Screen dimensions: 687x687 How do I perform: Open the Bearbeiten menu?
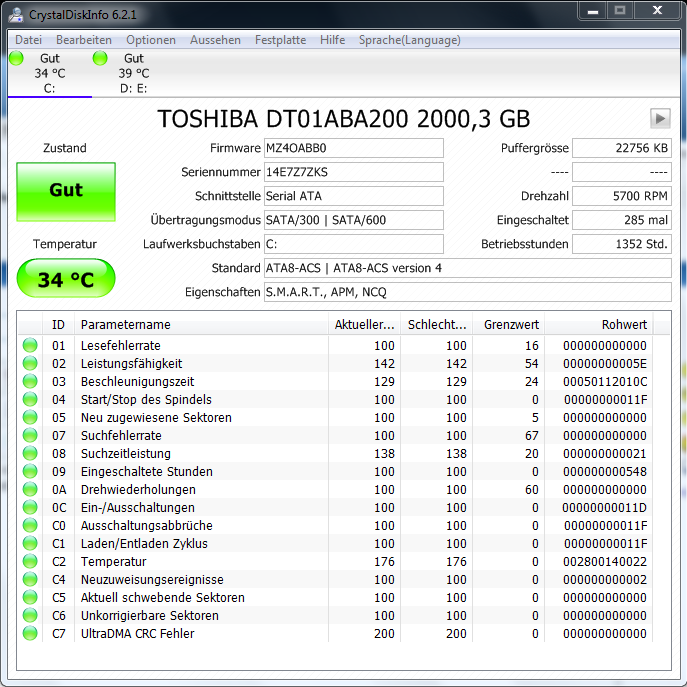(84, 40)
